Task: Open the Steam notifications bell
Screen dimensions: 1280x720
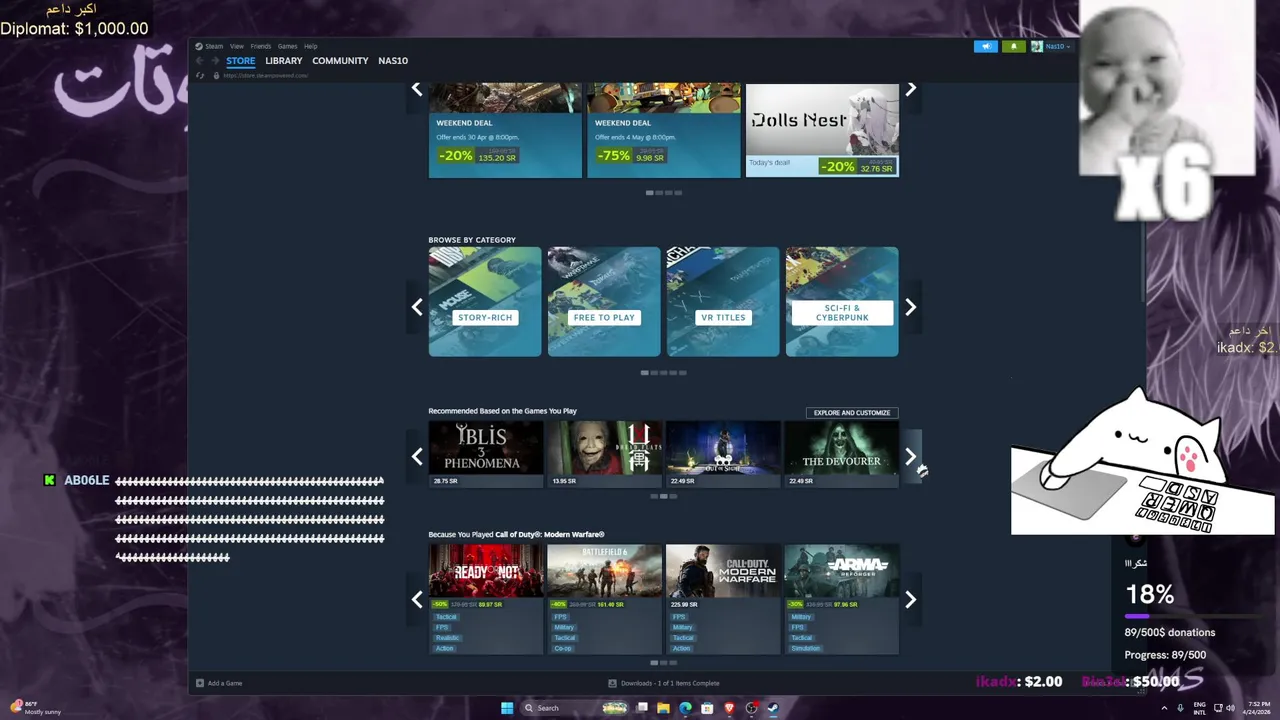Action: coord(1013,46)
